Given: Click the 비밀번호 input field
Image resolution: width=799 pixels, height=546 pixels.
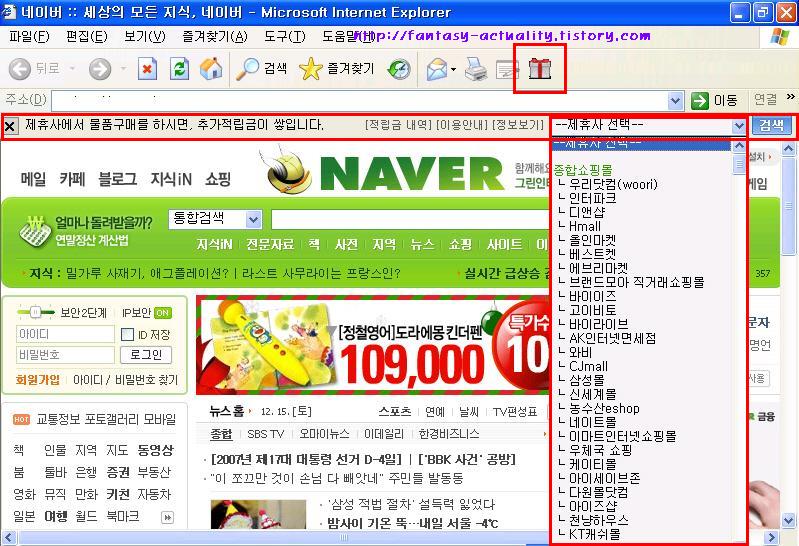Looking at the screenshot, I should (65, 355).
